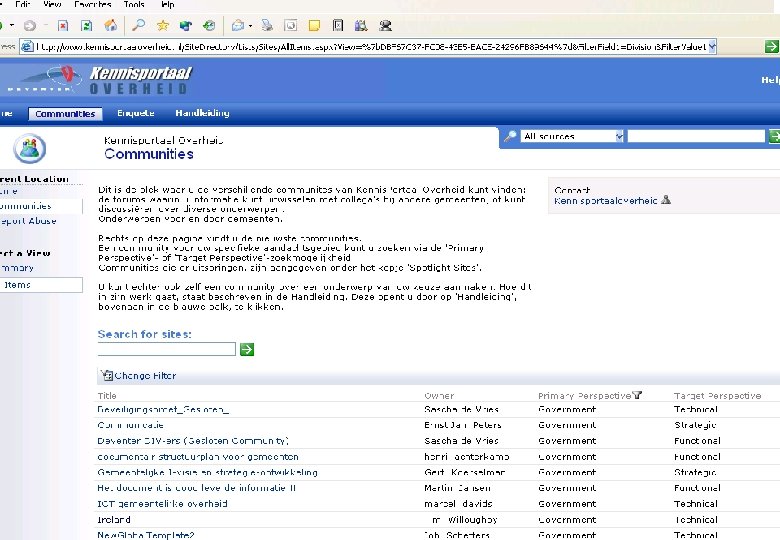The image size is (780, 540).
Task: Click the Messenger person toolbar icon
Action: click(x=385, y=25)
